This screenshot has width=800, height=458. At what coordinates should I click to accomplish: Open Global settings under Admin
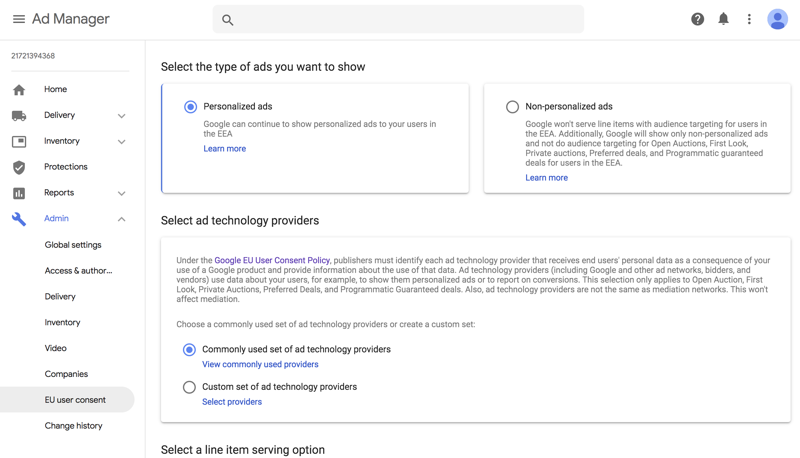(73, 245)
